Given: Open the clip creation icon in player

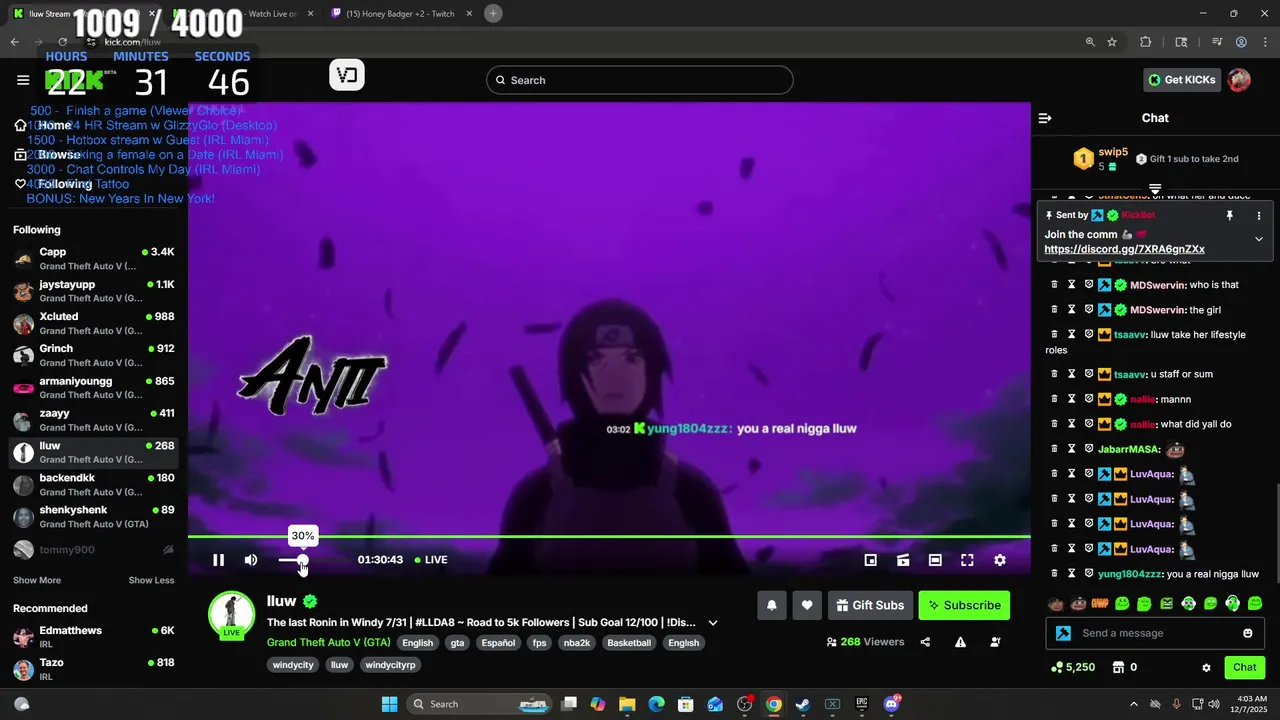Looking at the screenshot, I should click(x=903, y=560).
